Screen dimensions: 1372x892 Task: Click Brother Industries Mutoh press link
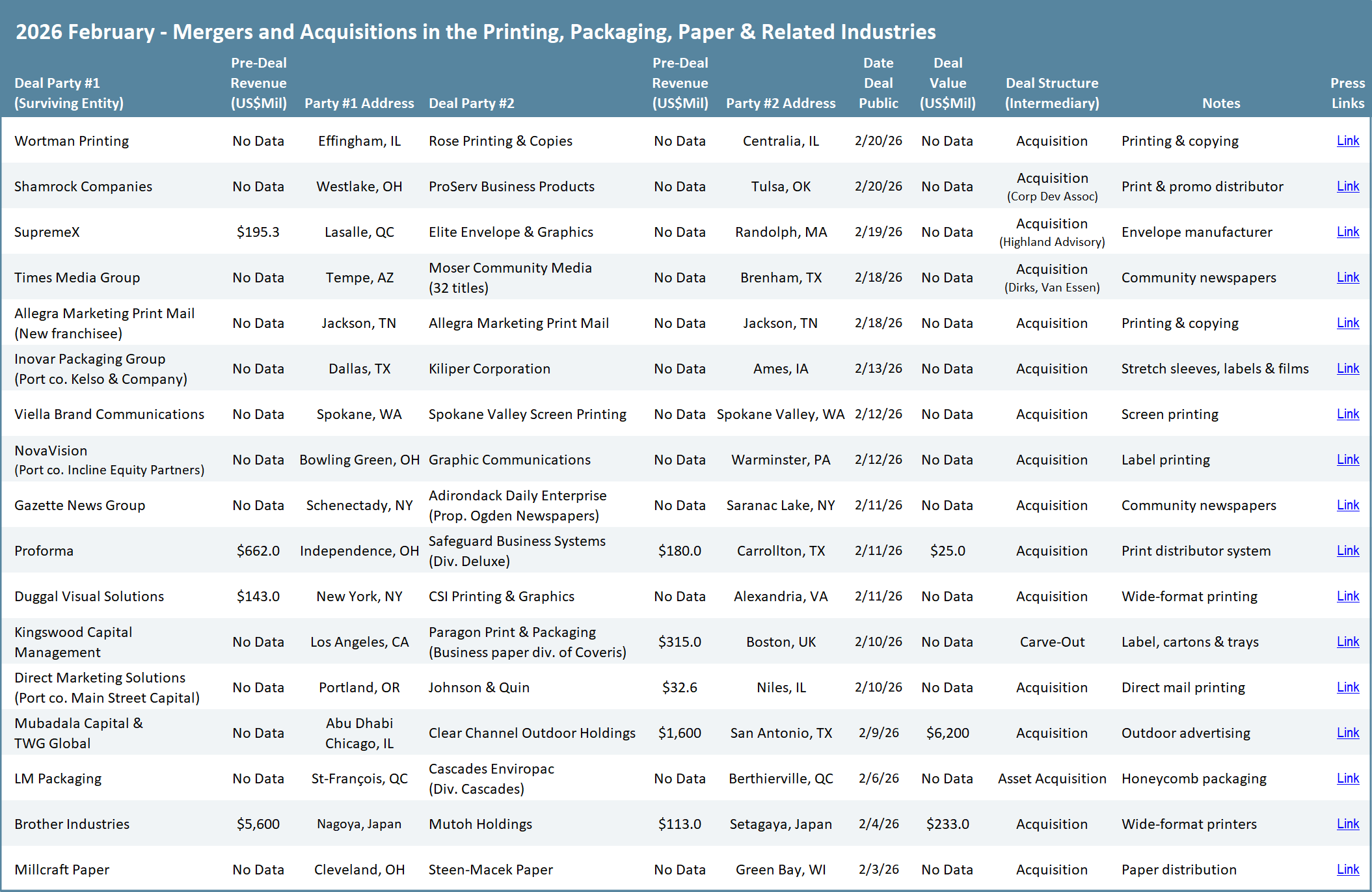tap(1347, 824)
